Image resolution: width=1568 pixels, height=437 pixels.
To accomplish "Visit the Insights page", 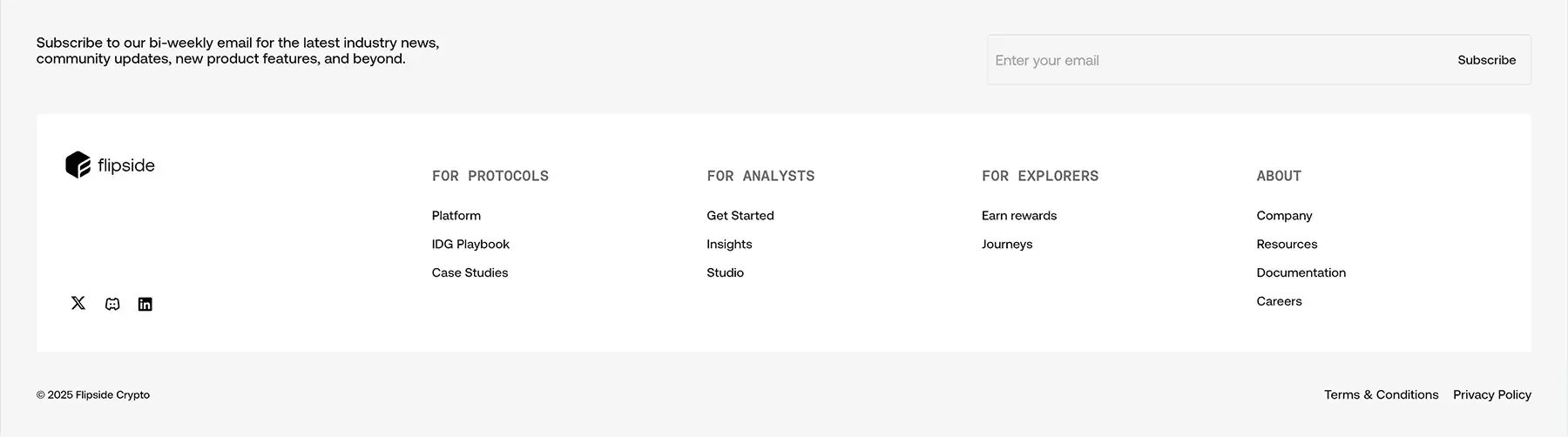I will tap(729, 244).
